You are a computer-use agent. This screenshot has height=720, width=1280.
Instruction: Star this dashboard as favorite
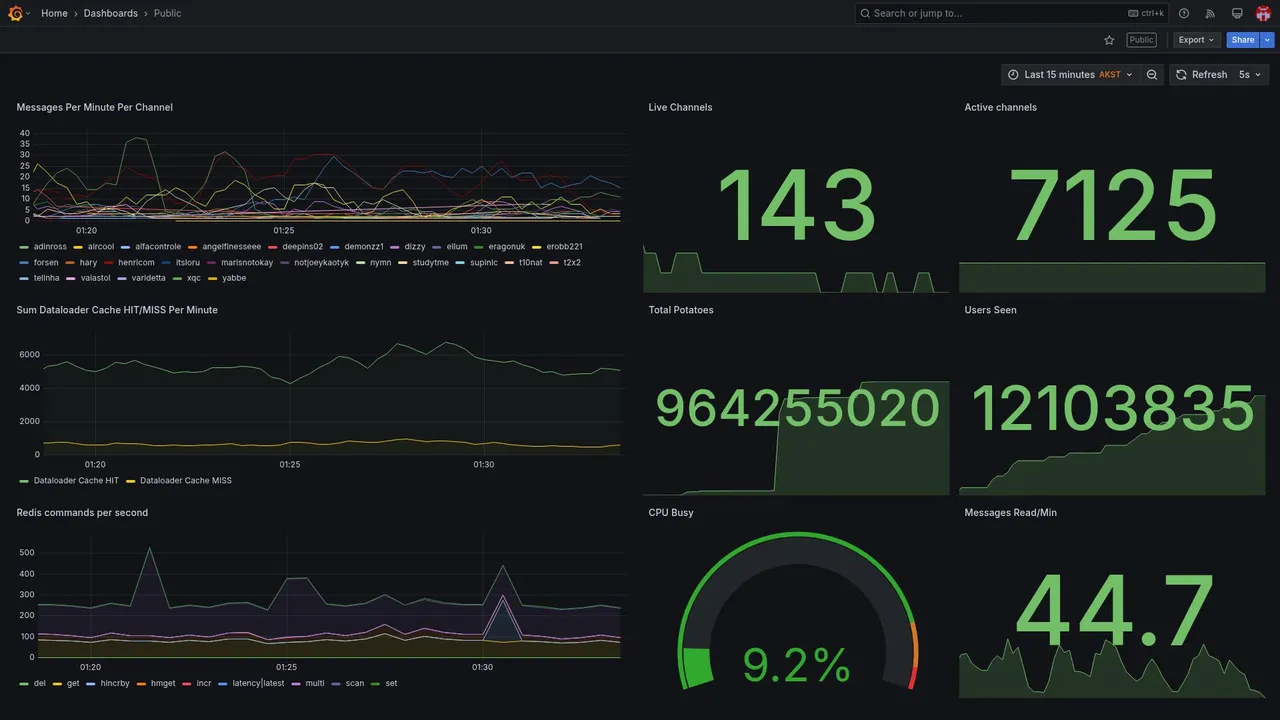coord(1109,40)
